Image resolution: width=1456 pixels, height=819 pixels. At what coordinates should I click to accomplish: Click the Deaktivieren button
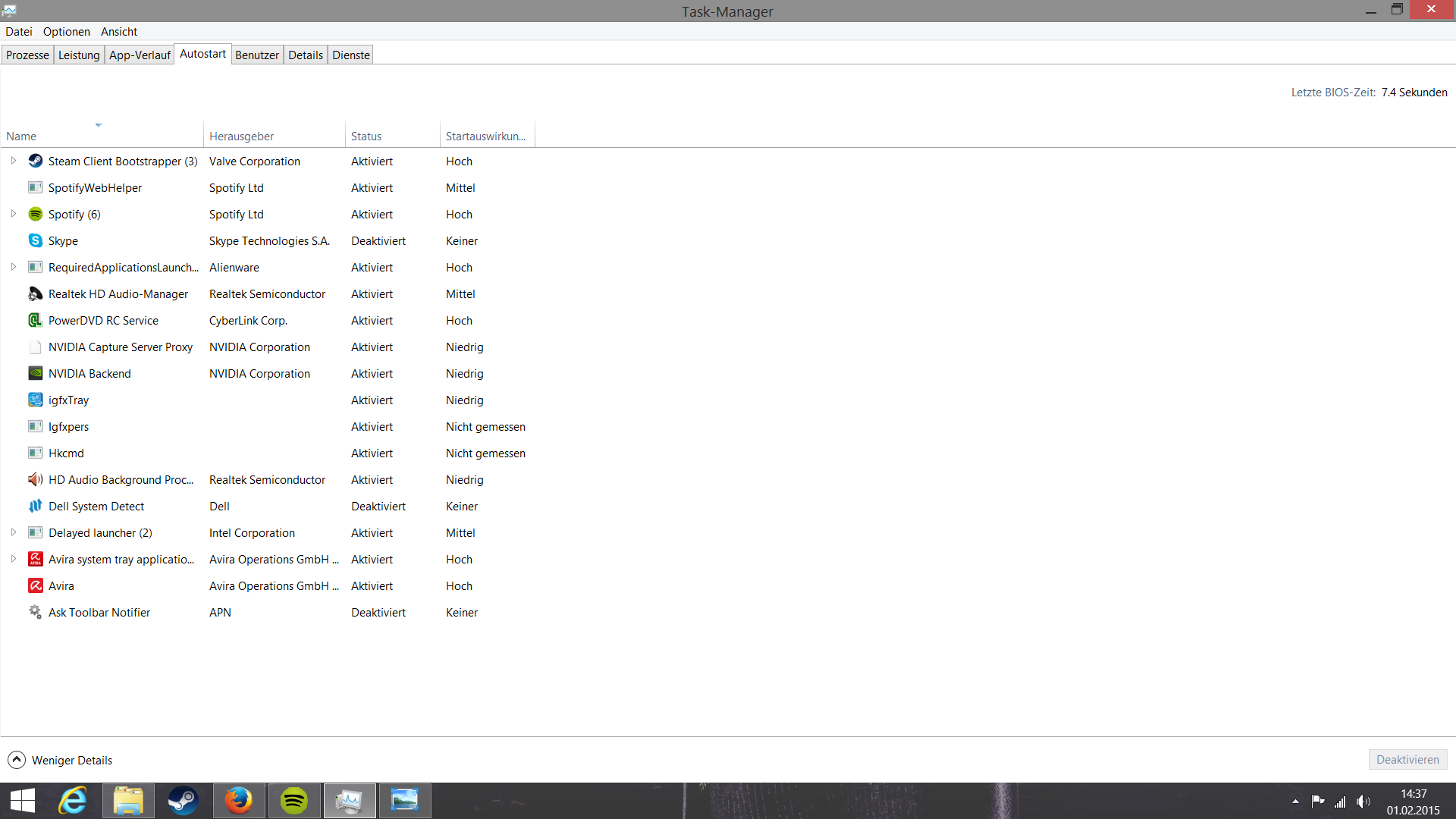click(x=1407, y=759)
